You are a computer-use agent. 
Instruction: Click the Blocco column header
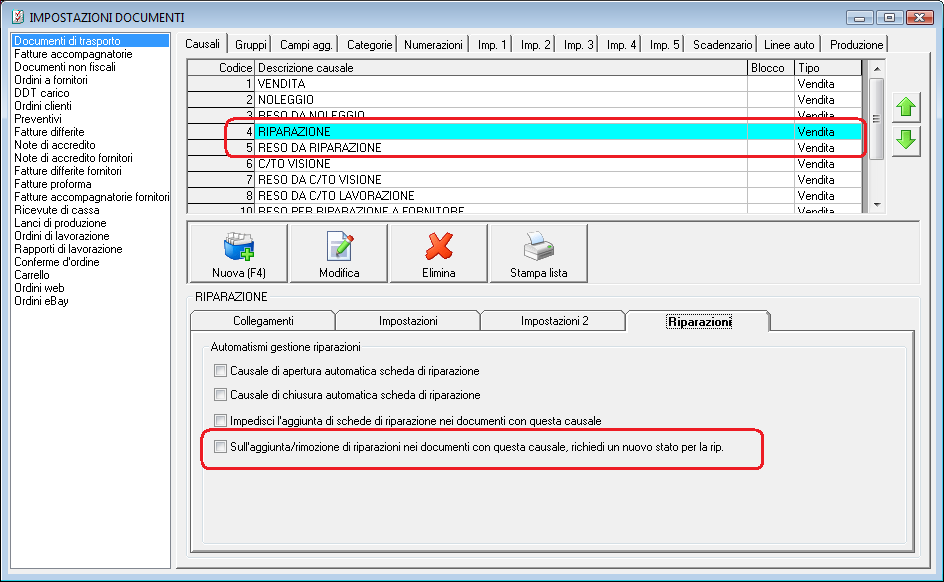pyautogui.click(x=771, y=68)
